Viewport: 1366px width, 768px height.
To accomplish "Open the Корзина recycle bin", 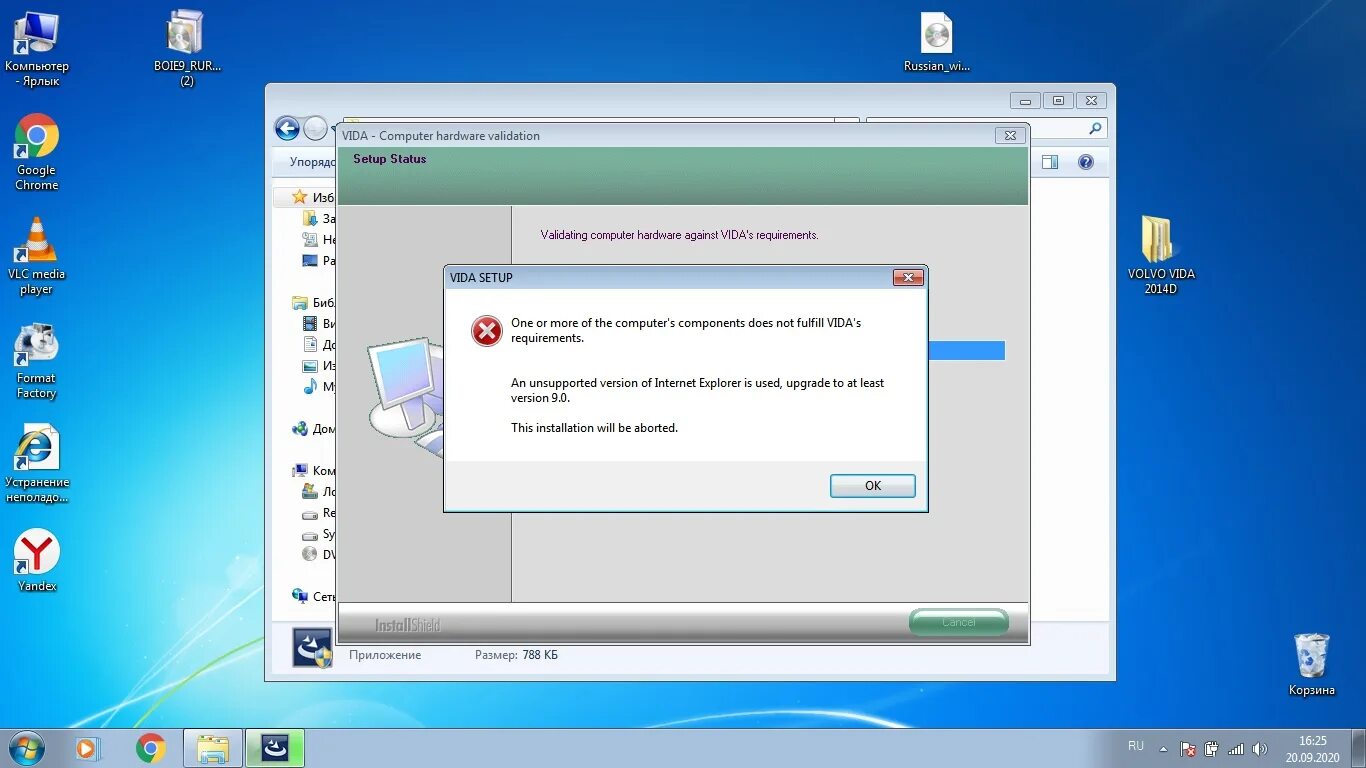I will (1311, 664).
